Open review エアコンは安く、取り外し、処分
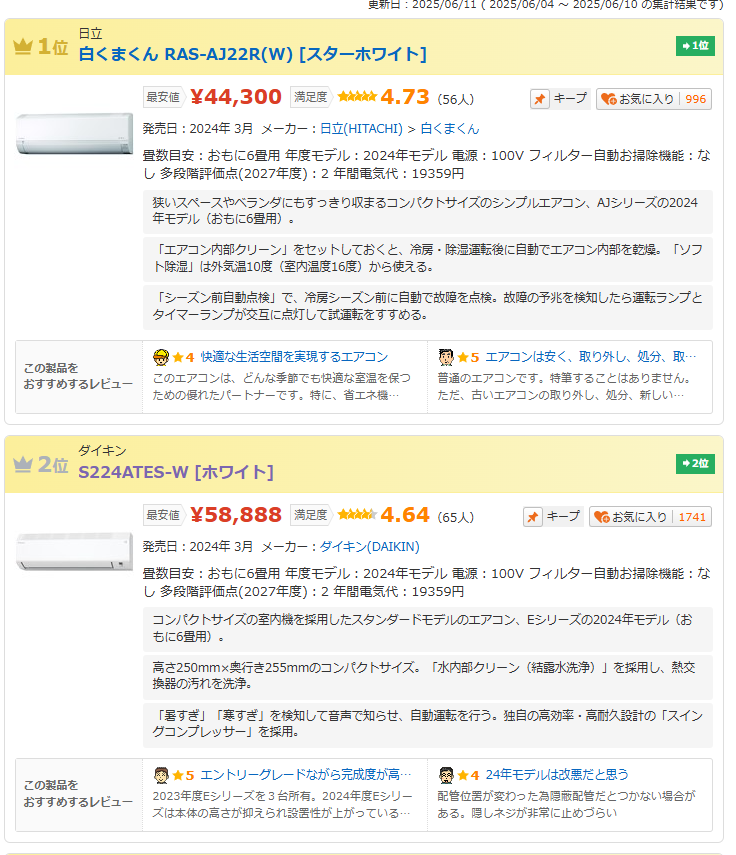This screenshot has width=736, height=855. [x=591, y=357]
